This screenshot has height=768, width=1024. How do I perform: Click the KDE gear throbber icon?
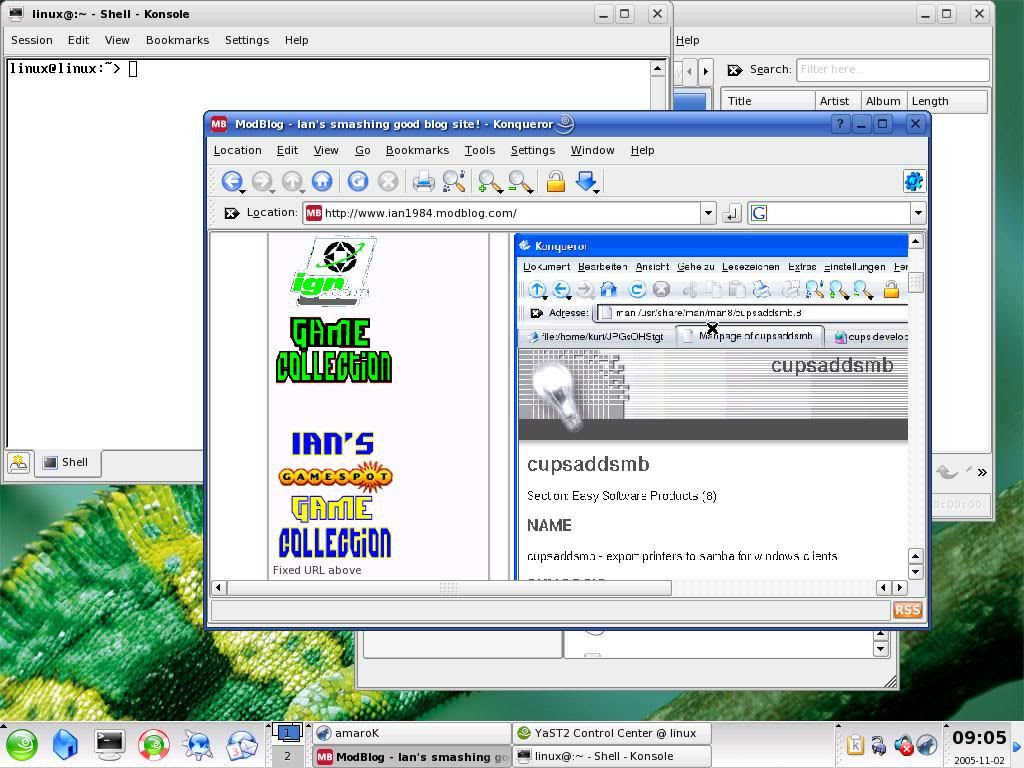(x=914, y=181)
